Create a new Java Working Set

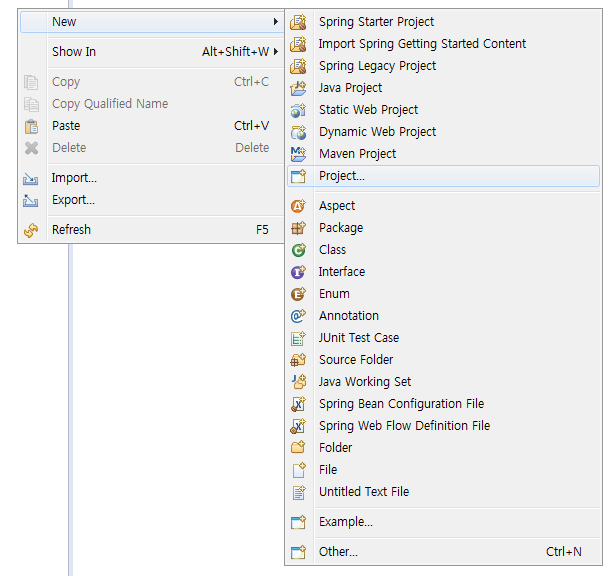tap(443, 382)
